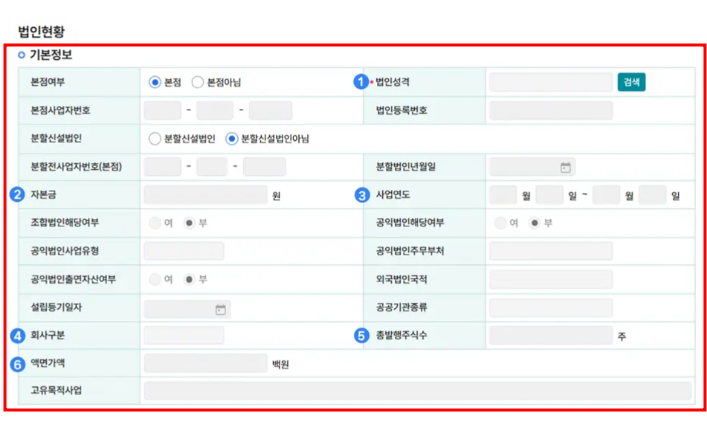707x421 pixels.
Task: Click first box of 분할전사업자번호(본점)
Action: tap(162, 166)
